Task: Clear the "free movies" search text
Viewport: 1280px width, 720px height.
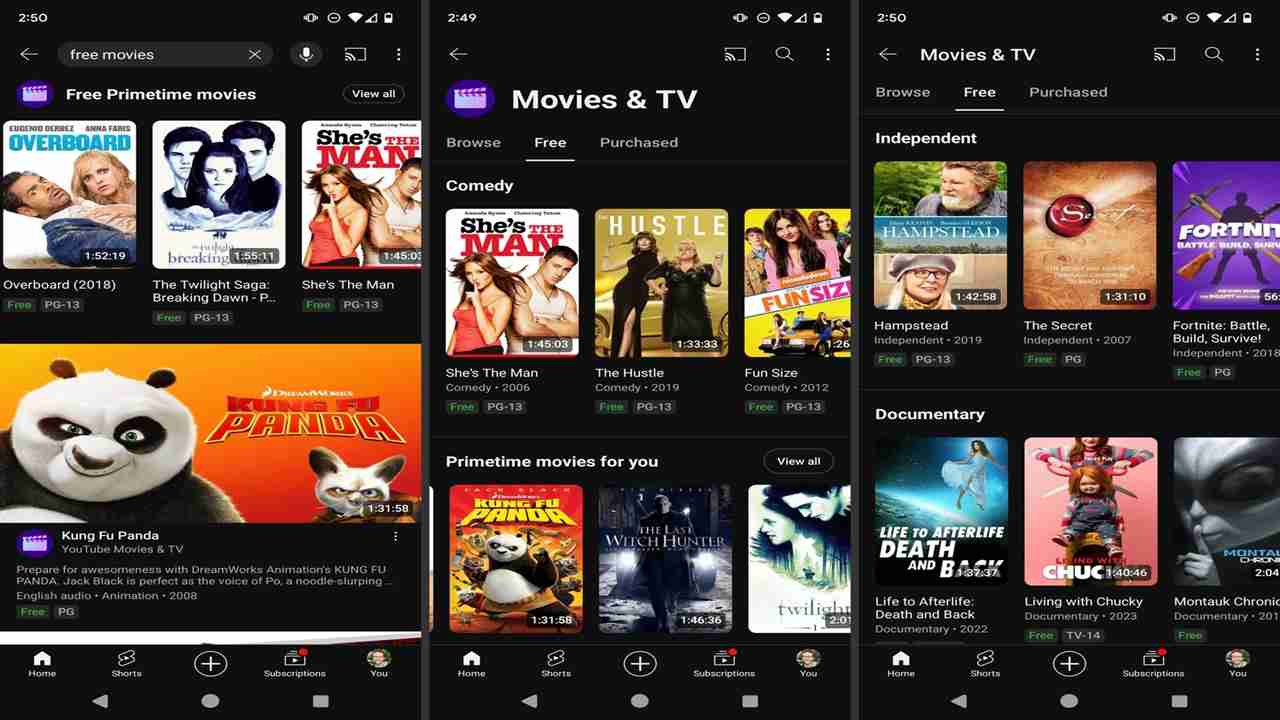Action: [255, 55]
